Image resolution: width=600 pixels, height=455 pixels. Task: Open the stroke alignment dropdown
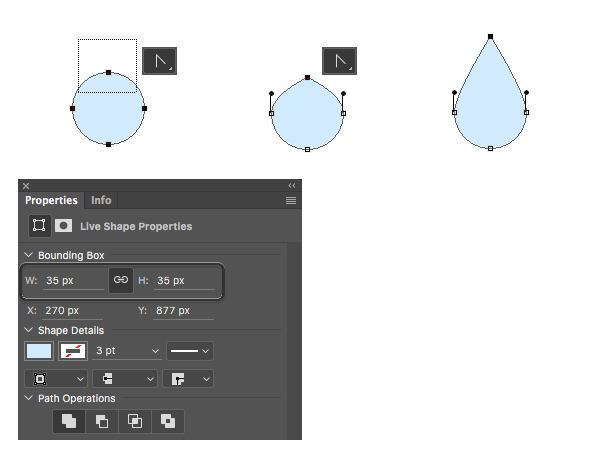(x=55, y=379)
